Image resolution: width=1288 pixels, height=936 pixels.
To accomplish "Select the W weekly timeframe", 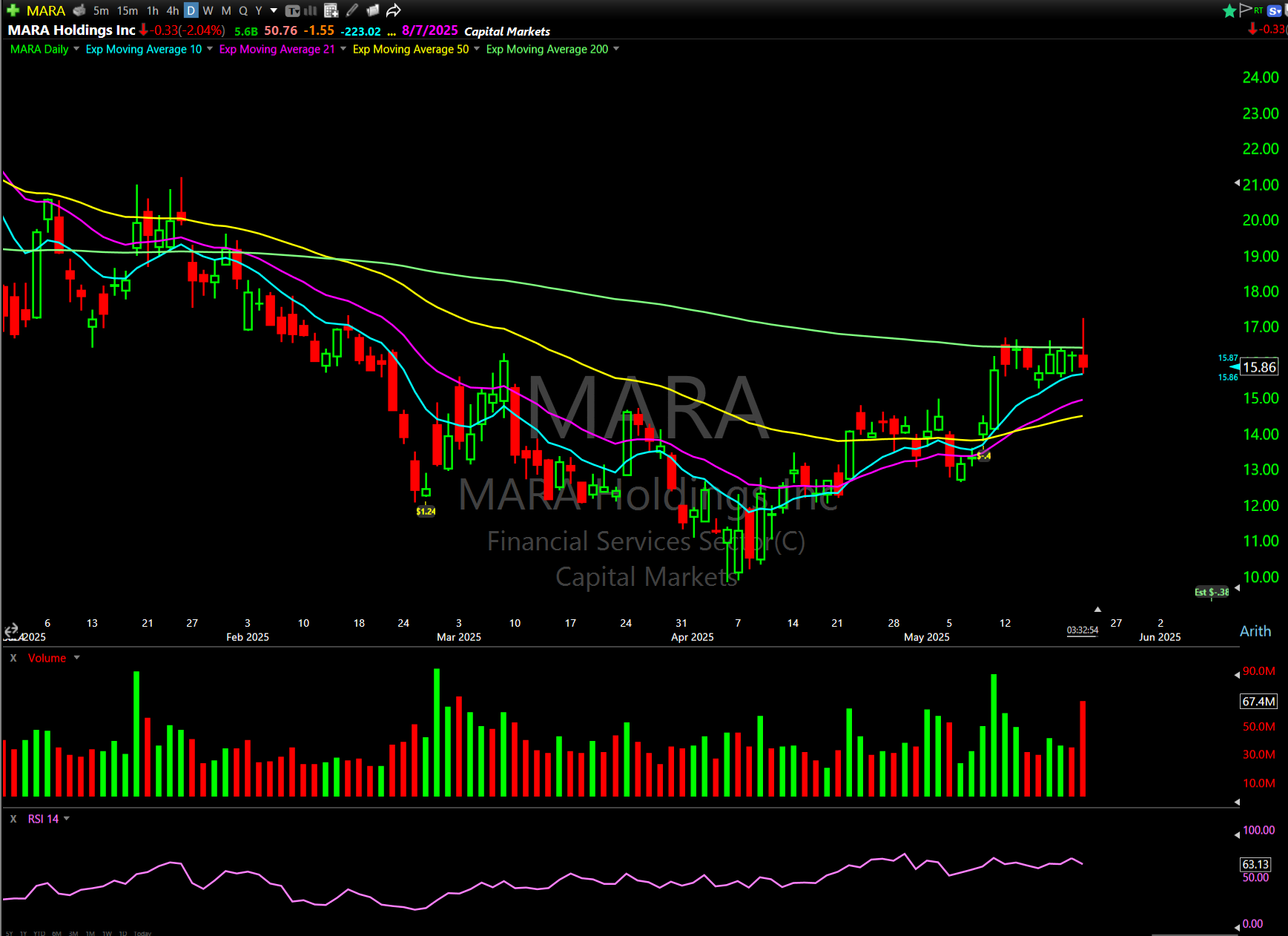I will coord(208,10).
